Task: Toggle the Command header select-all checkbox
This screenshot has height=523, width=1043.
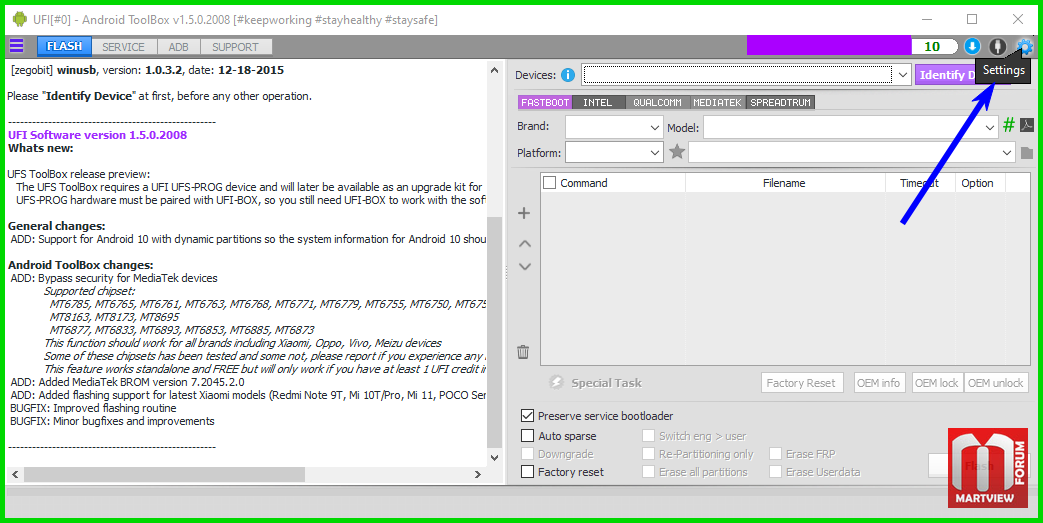Action: (549, 182)
